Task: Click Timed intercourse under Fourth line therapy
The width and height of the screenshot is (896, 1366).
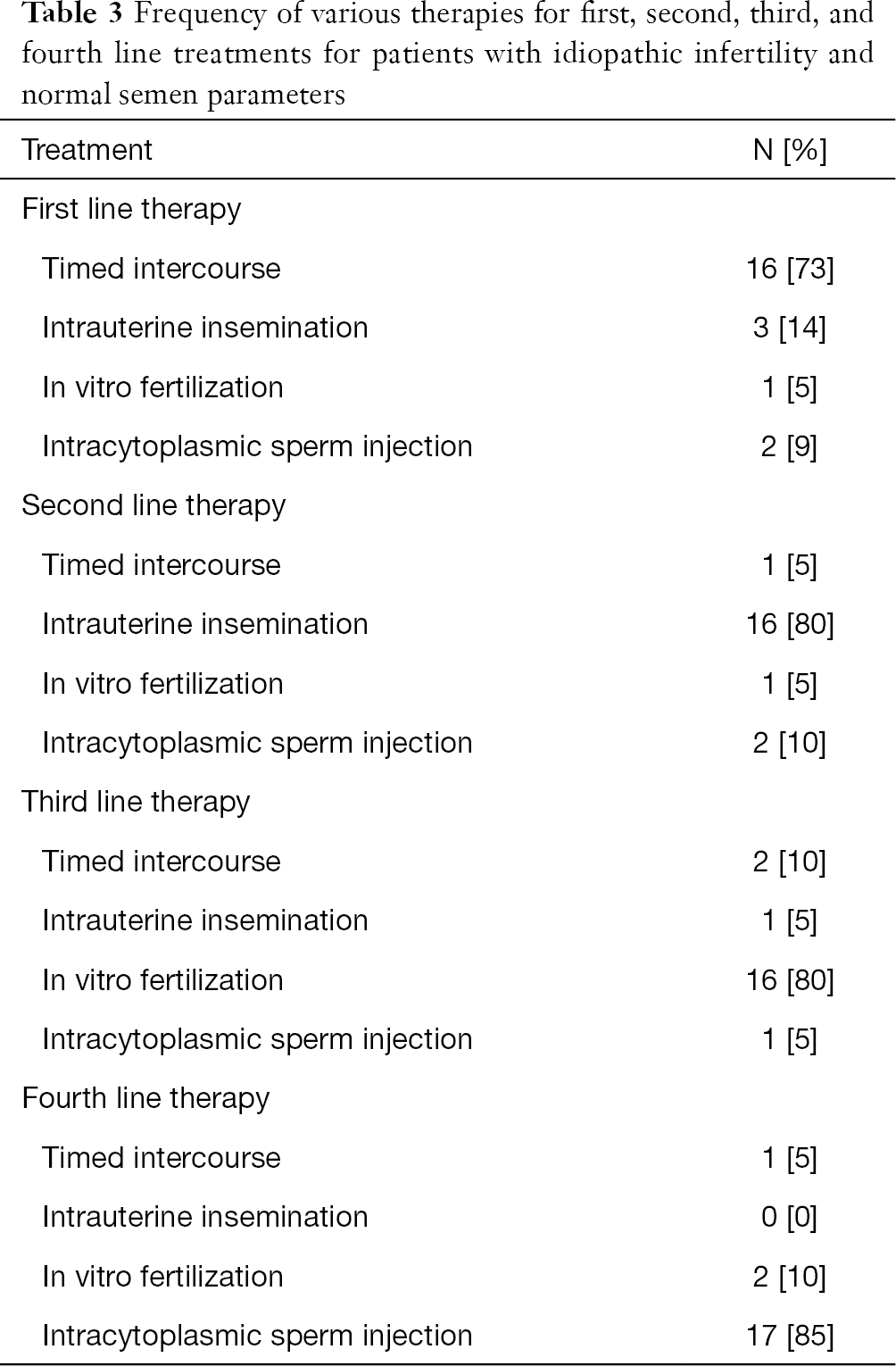Action: (162, 1158)
